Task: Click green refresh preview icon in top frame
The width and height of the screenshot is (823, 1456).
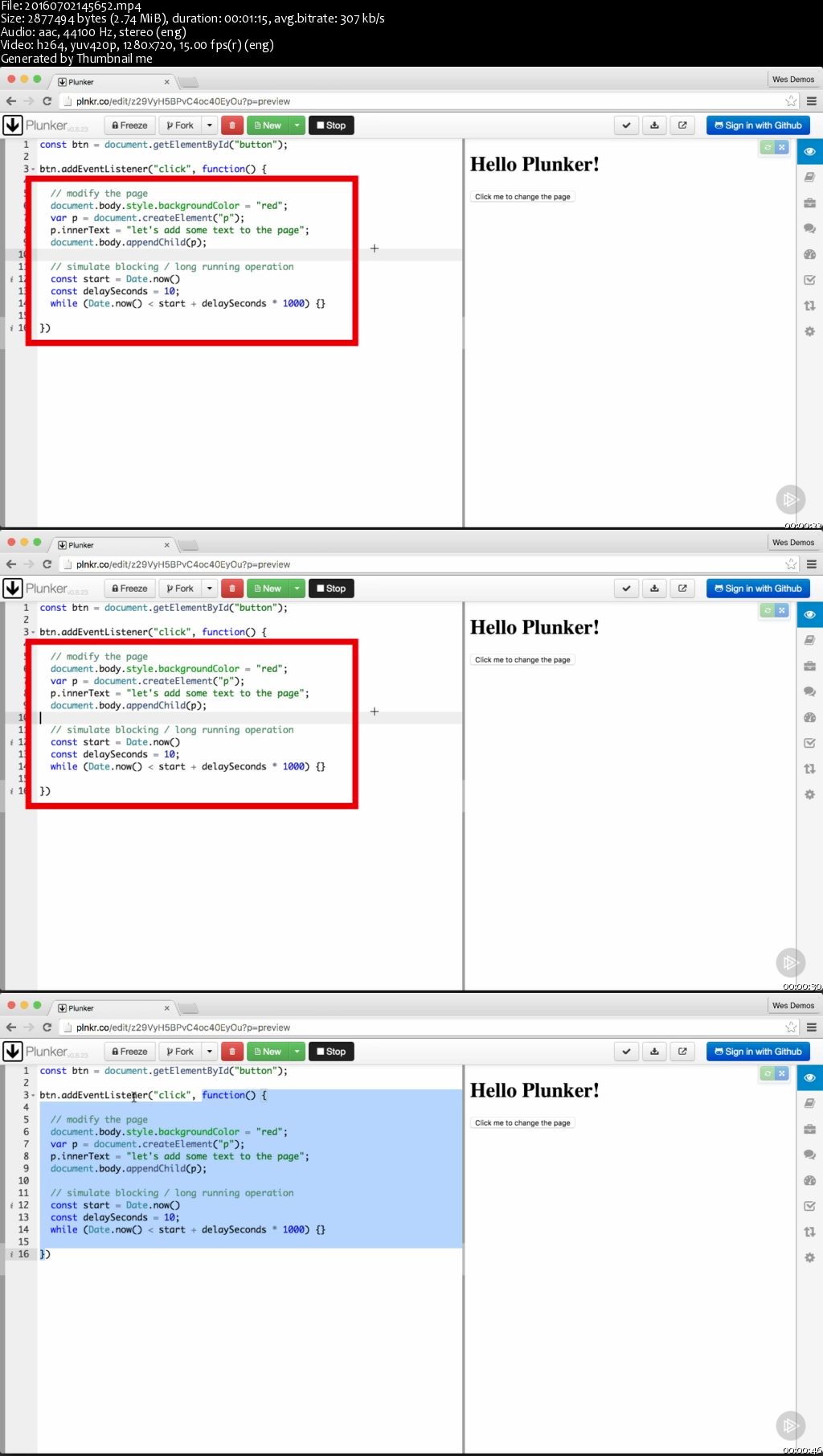Action: coord(768,148)
